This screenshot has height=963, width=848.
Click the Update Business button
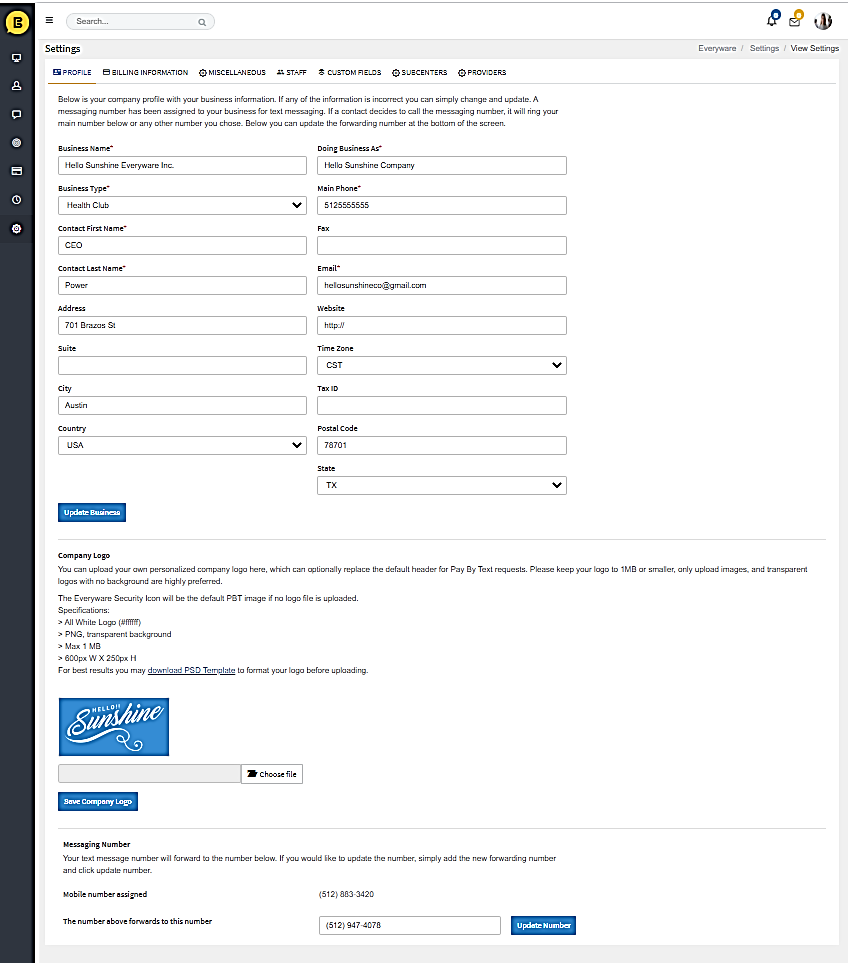(92, 512)
